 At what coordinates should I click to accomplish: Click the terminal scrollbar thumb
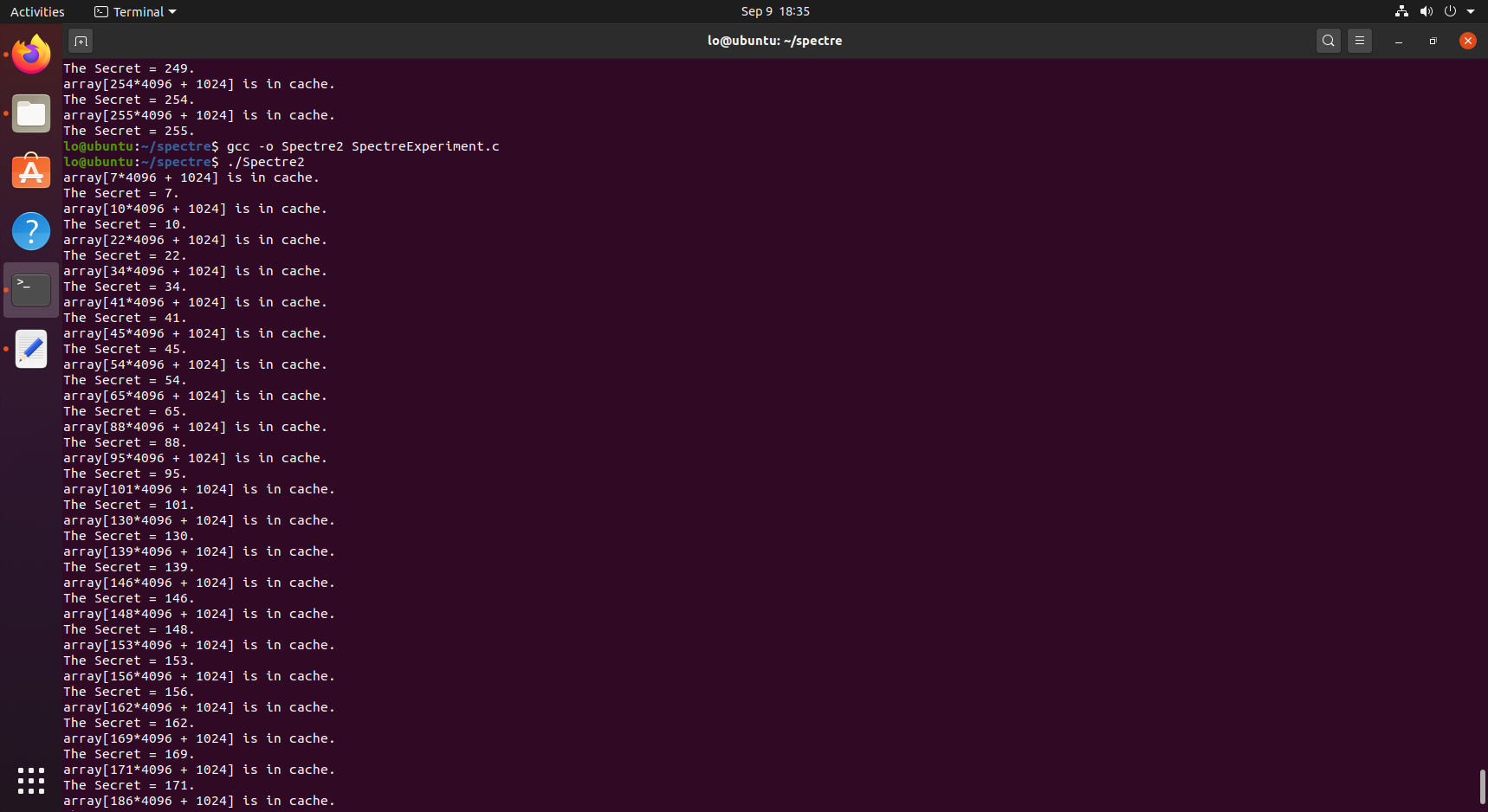tap(1482, 787)
